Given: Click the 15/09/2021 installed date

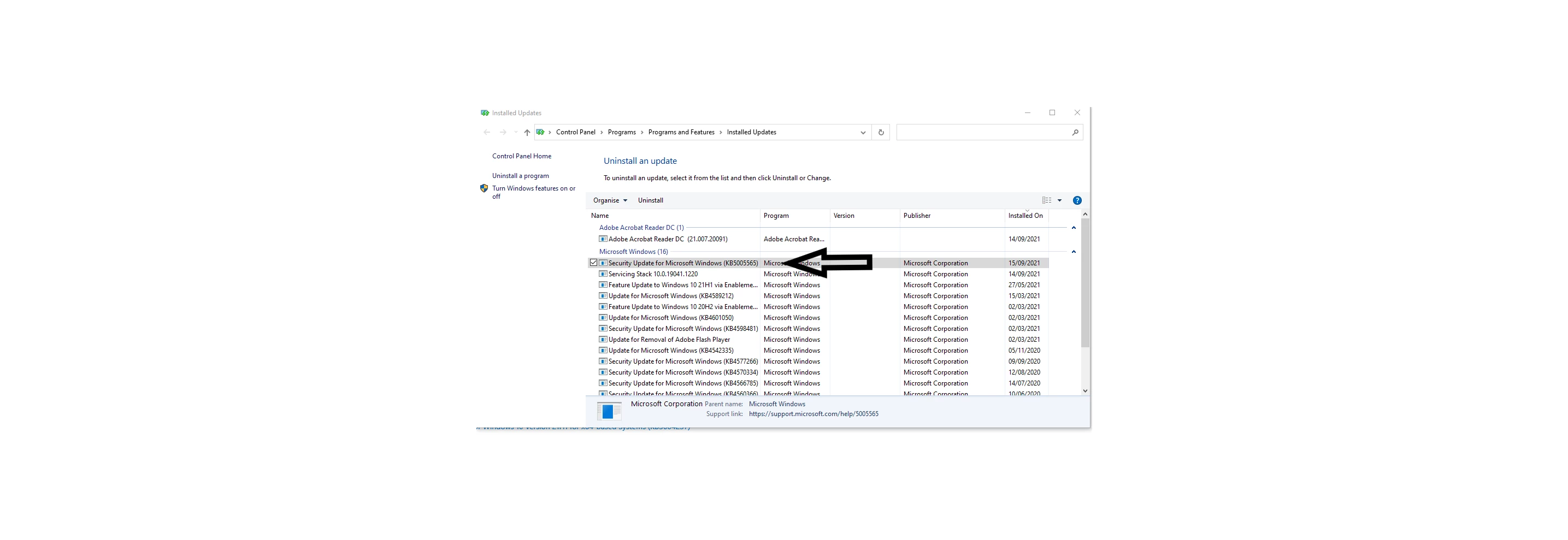Looking at the screenshot, I should point(1024,263).
